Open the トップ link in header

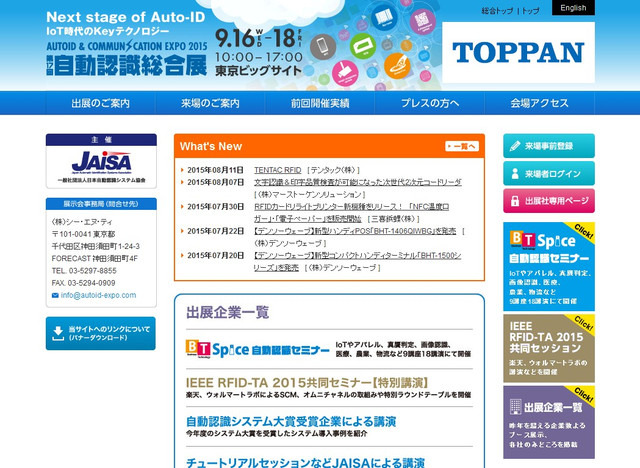531,11
